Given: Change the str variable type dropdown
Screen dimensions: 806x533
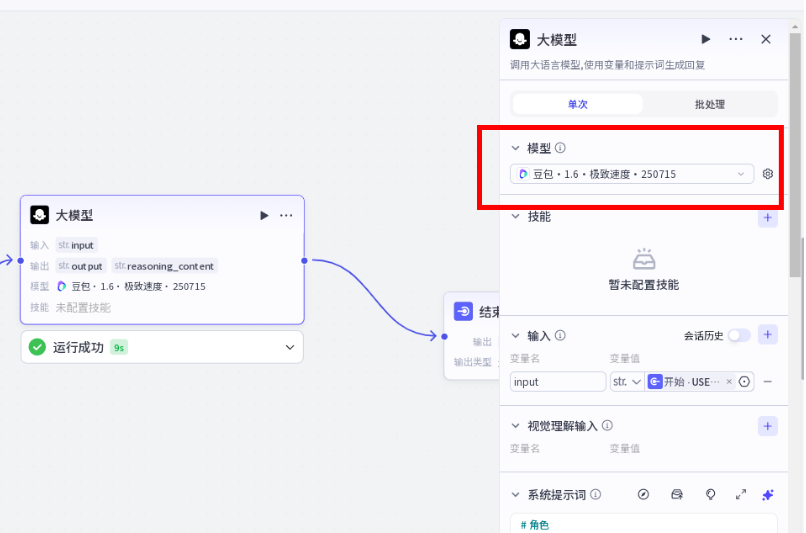Looking at the screenshot, I should coord(626,381).
